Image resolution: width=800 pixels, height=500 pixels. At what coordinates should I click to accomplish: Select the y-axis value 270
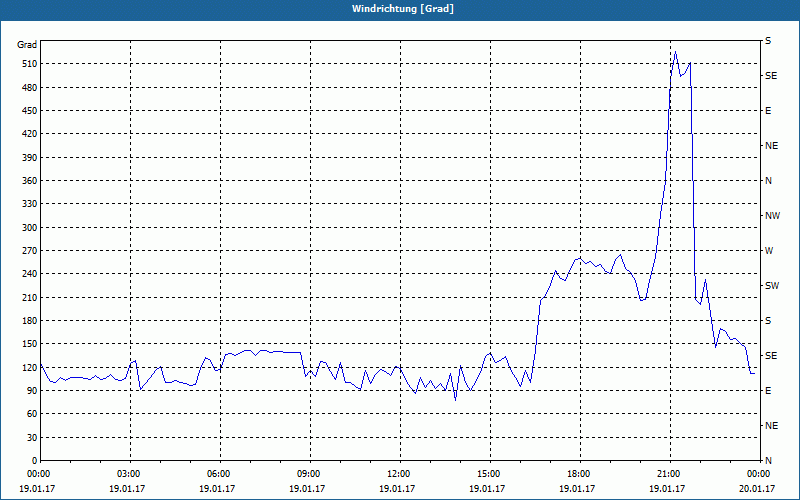click(x=30, y=251)
